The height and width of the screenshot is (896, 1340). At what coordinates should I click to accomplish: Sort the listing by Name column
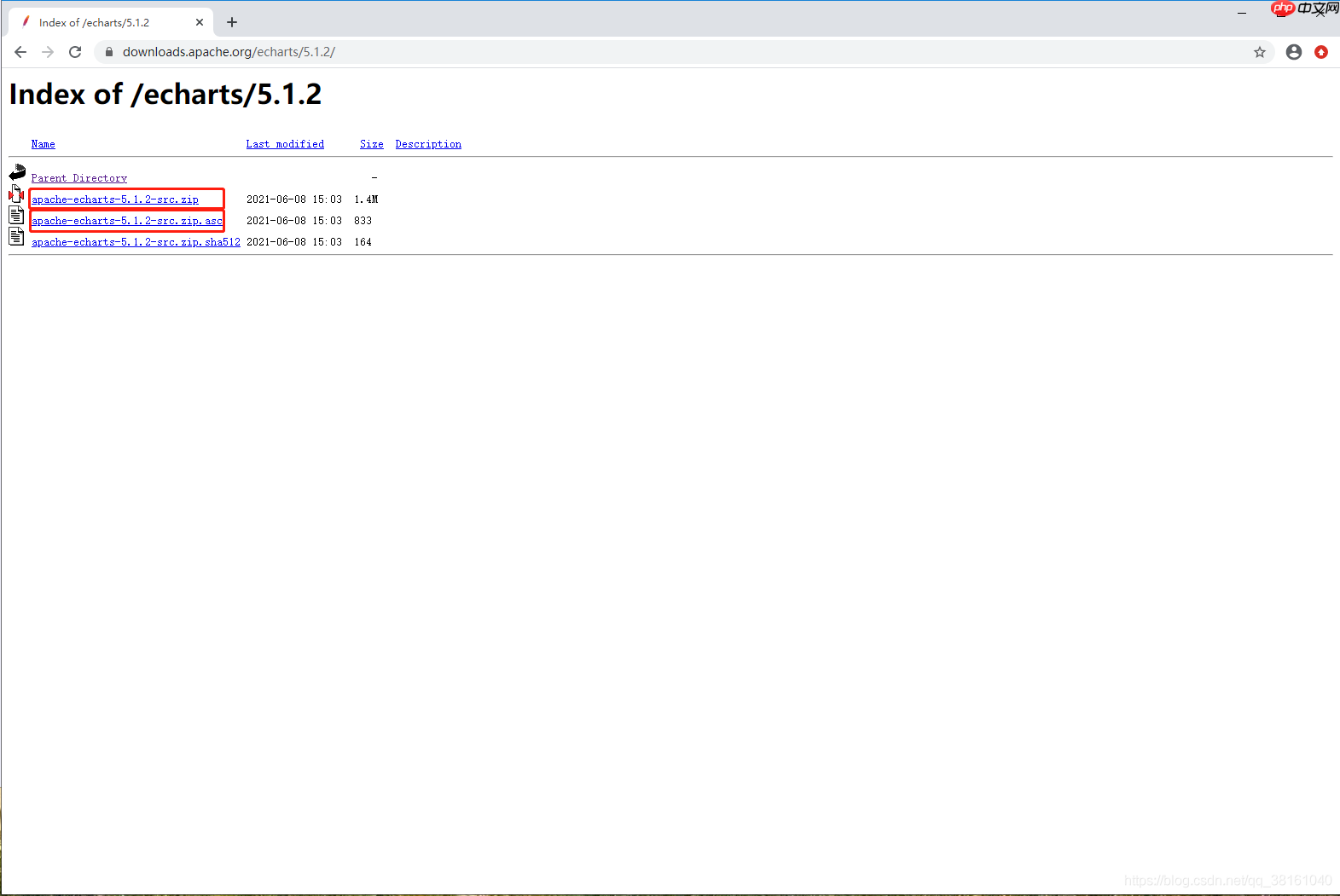(44, 144)
